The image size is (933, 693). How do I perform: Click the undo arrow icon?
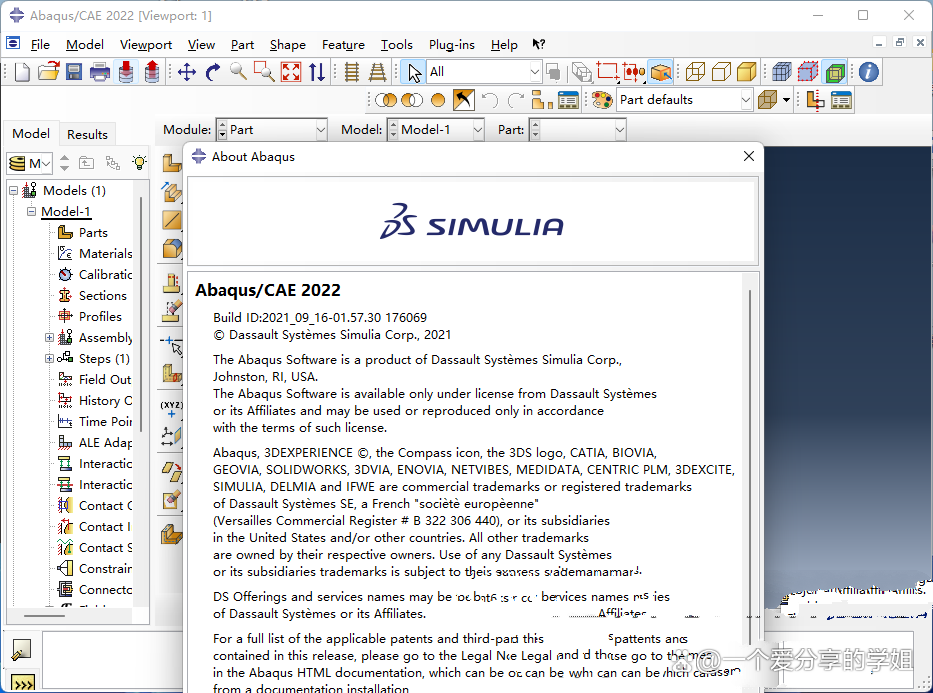pos(490,100)
